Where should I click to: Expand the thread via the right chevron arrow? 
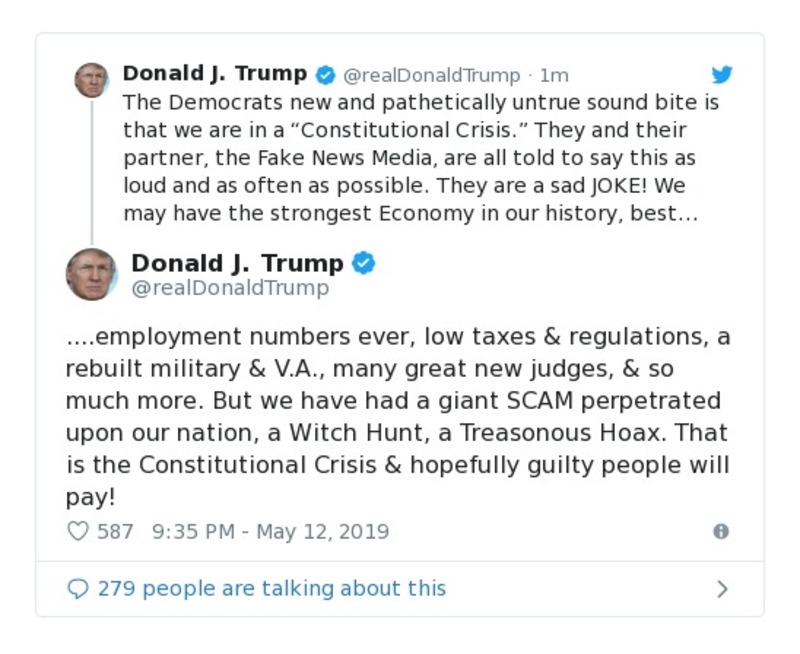coord(722,588)
